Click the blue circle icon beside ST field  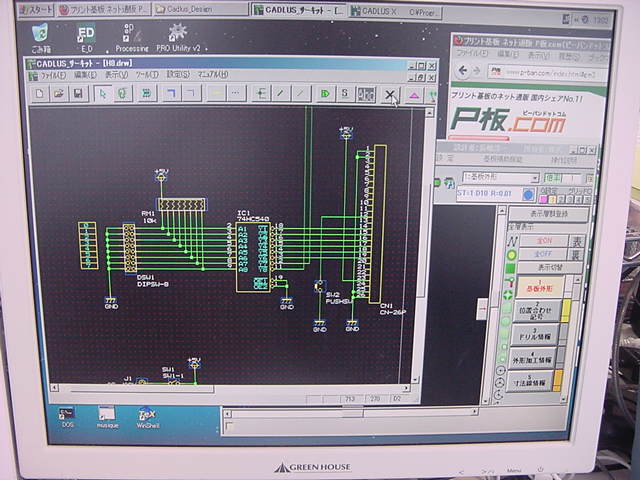[528, 194]
